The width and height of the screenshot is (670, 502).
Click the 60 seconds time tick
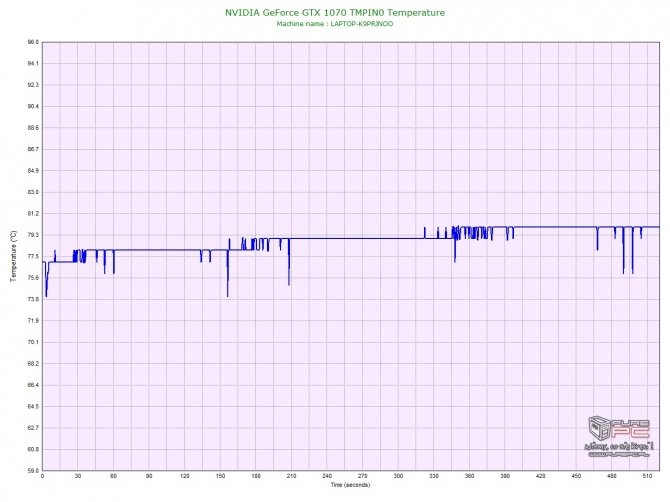[113, 476]
